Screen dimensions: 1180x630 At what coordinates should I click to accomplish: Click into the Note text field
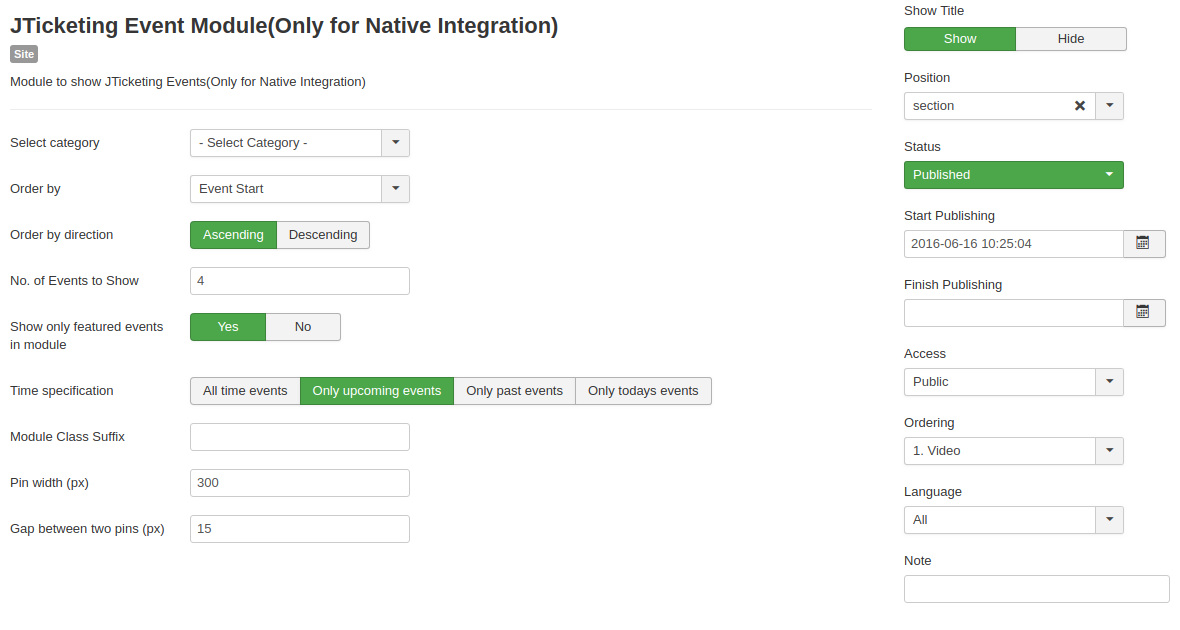(1036, 589)
